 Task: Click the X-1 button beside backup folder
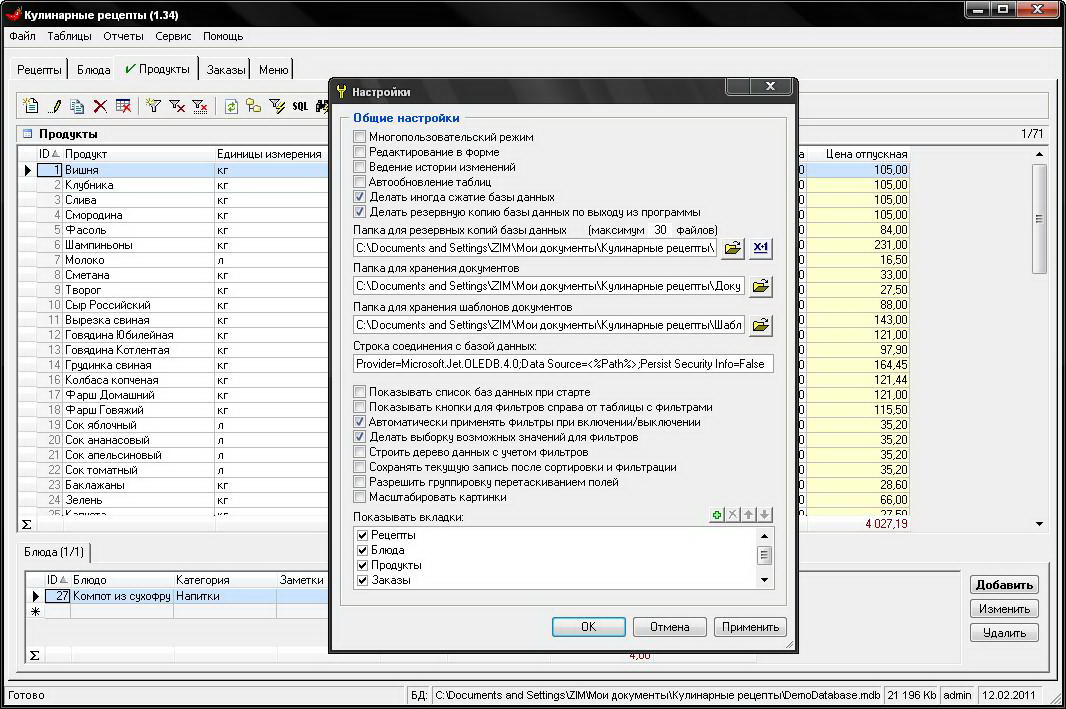[x=761, y=248]
